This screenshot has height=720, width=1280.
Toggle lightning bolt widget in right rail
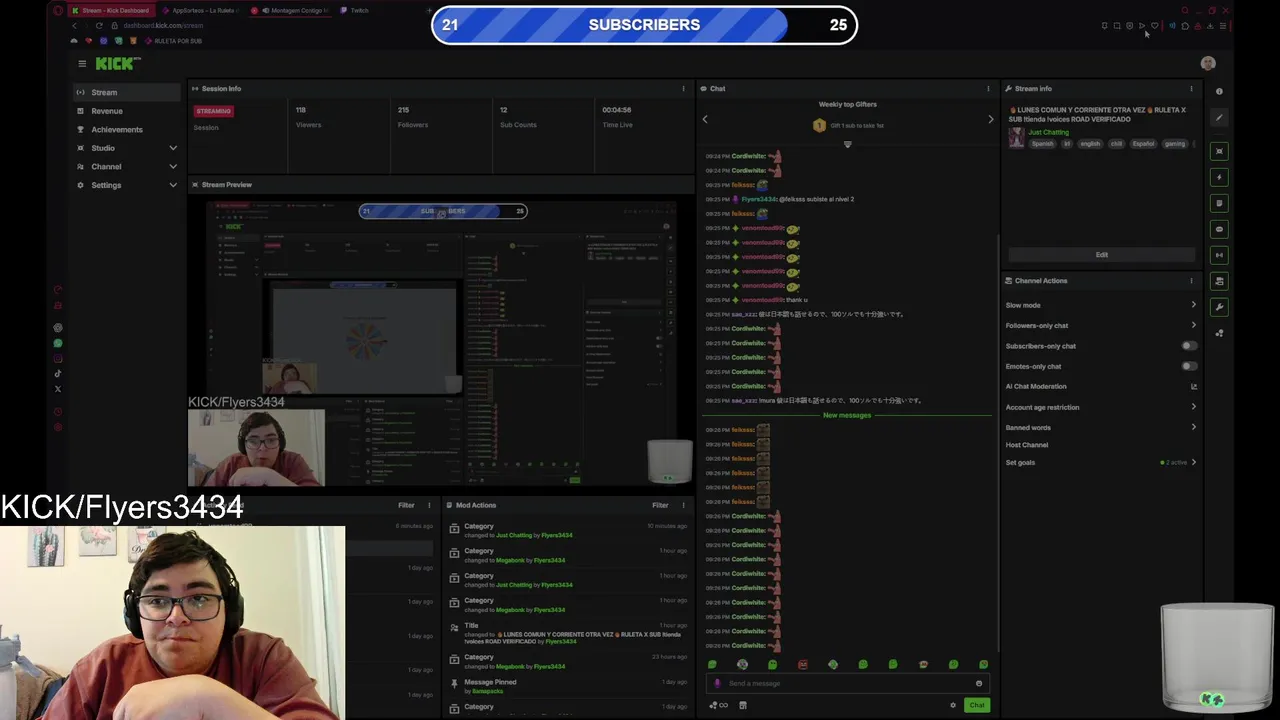click(x=1219, y=177)
